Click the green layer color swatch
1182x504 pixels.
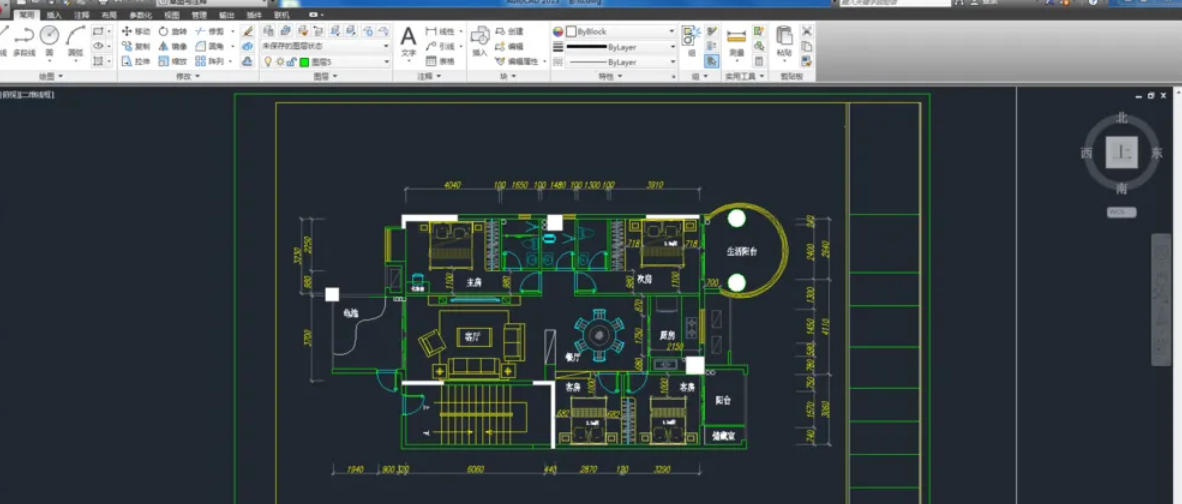point(304,62)
